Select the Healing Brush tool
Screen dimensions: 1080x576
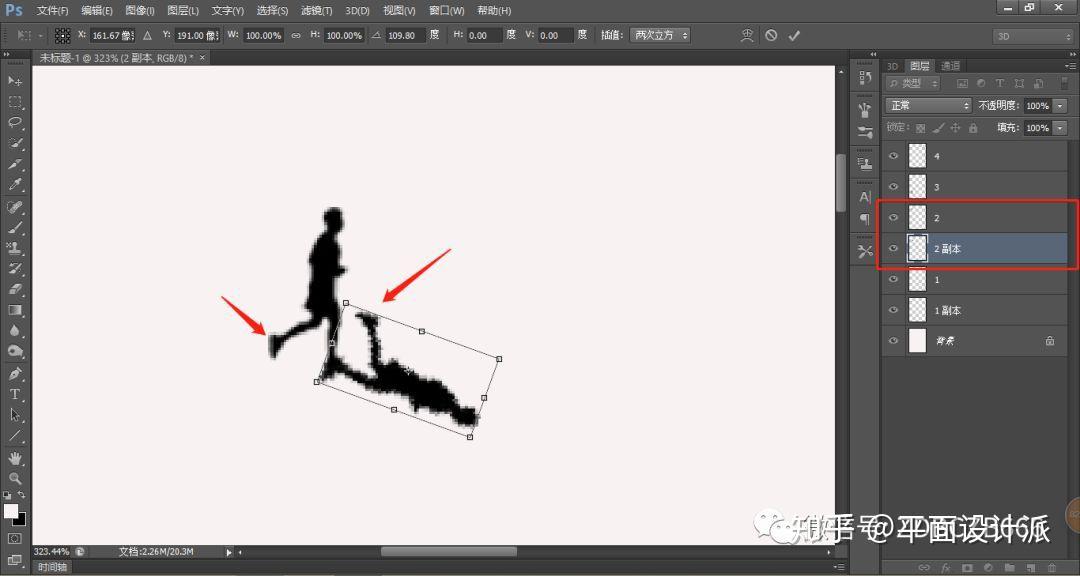(14, 207)
